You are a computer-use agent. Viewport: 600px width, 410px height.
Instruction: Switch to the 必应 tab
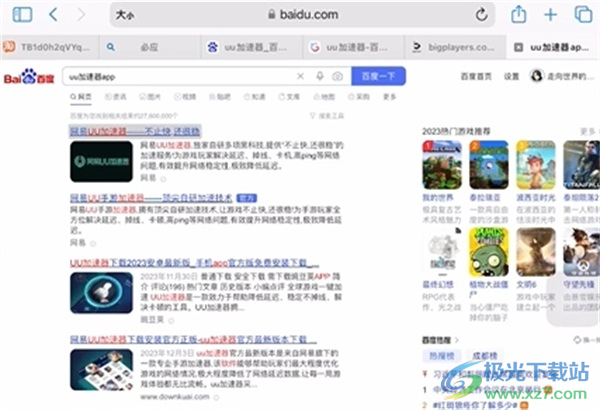148,46
